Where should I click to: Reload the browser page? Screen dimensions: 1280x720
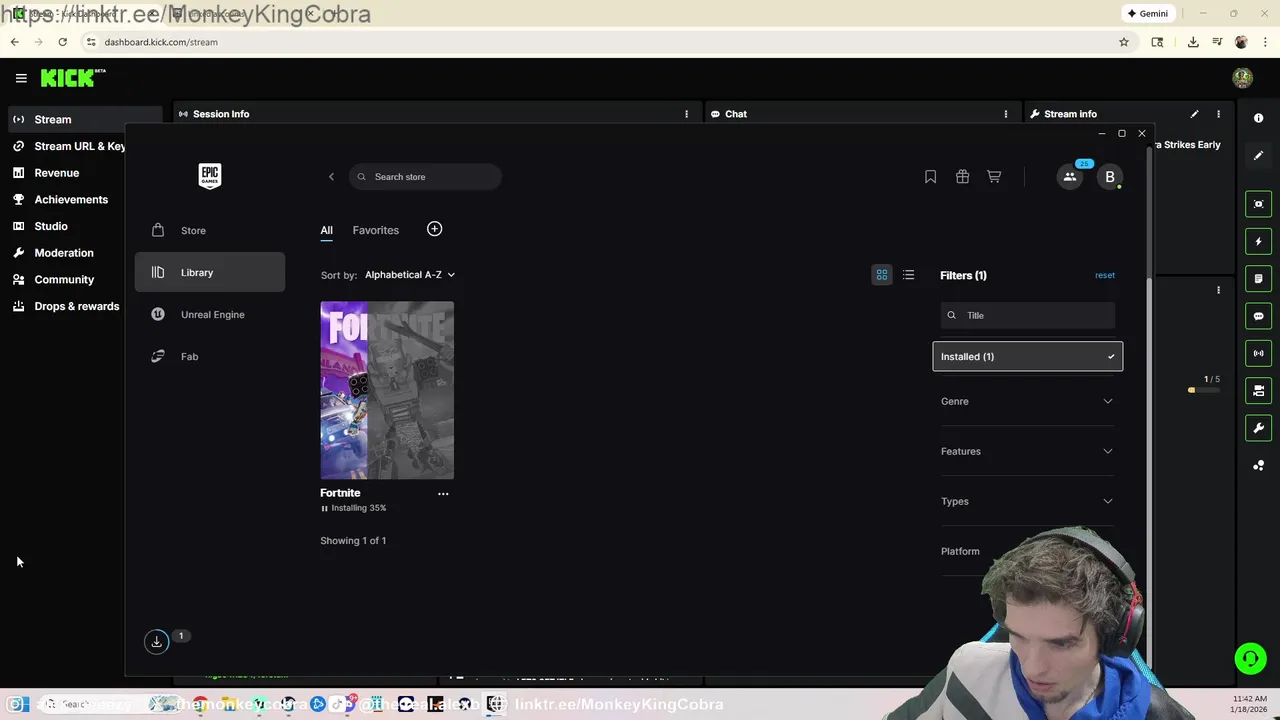tap(62, 42)
